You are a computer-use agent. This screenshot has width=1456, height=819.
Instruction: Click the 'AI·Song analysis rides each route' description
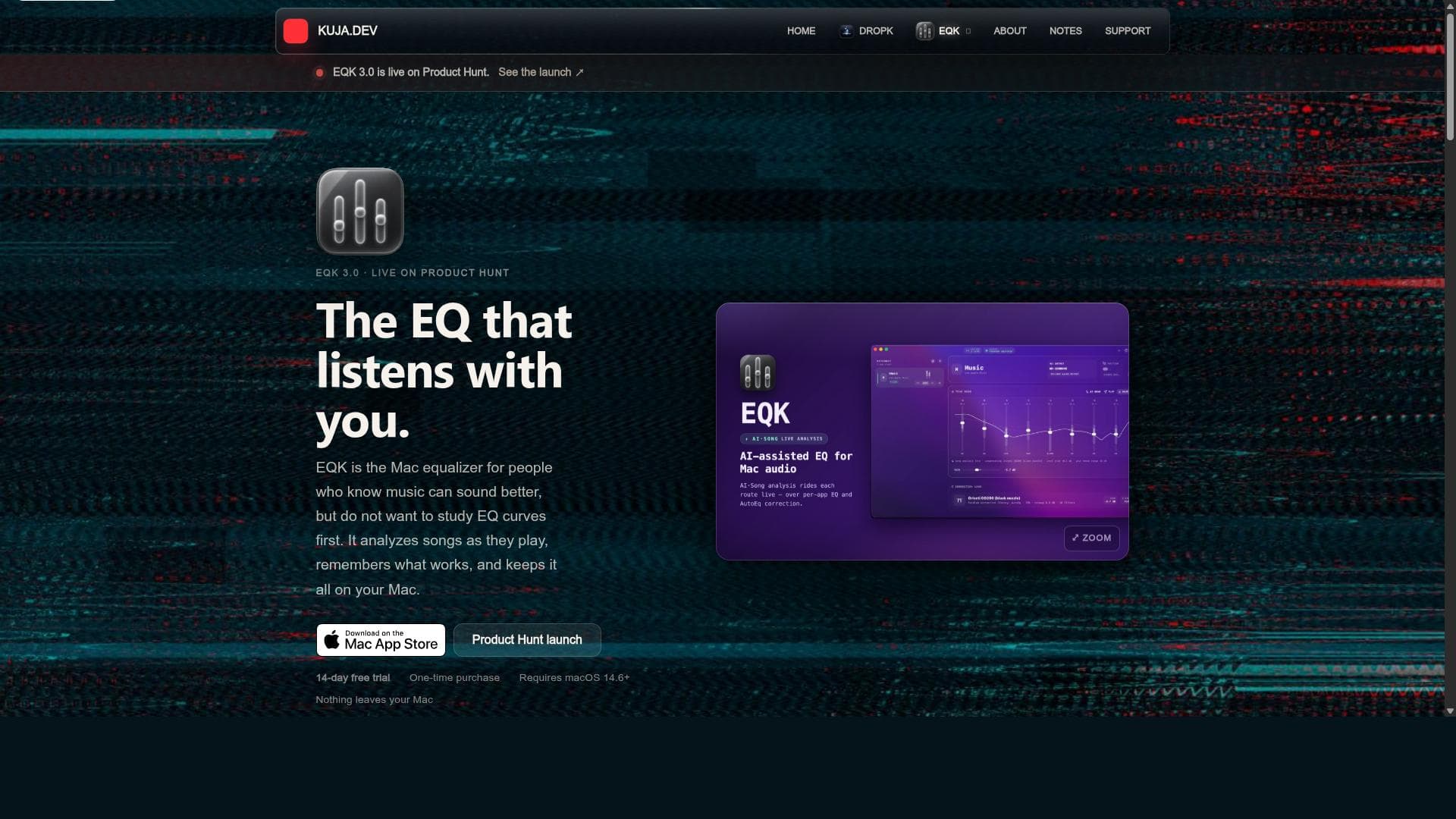[x=796, y=494]
